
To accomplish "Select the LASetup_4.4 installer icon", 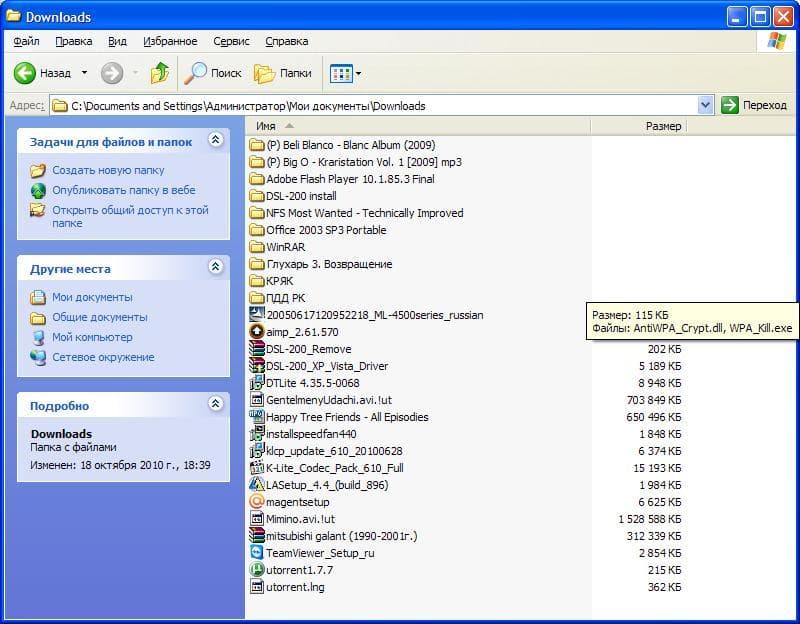I will pos(257,485).
